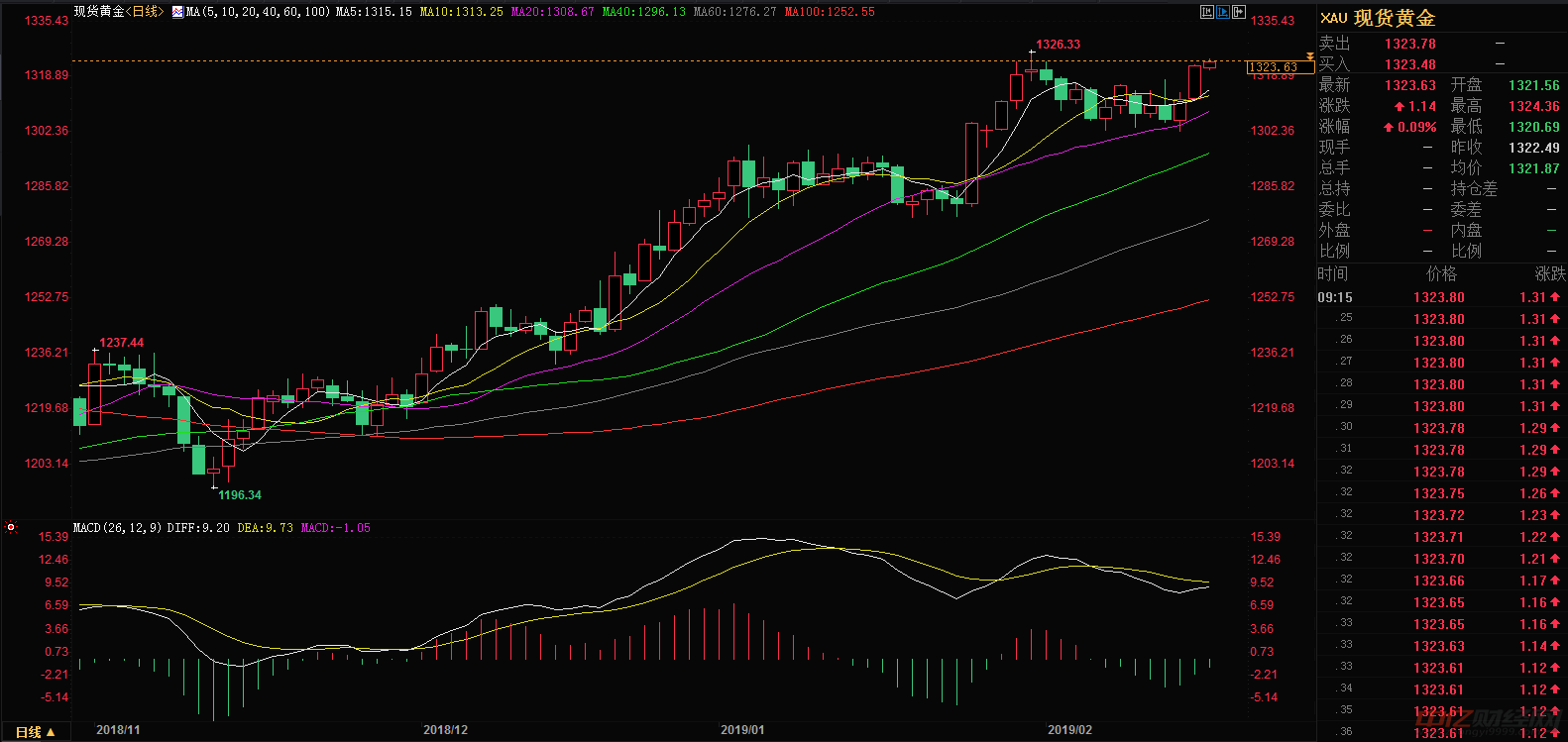This screenshot has height=742, width=1568.
Task: Click the red sun icon beside MACD
Action: 11,528
